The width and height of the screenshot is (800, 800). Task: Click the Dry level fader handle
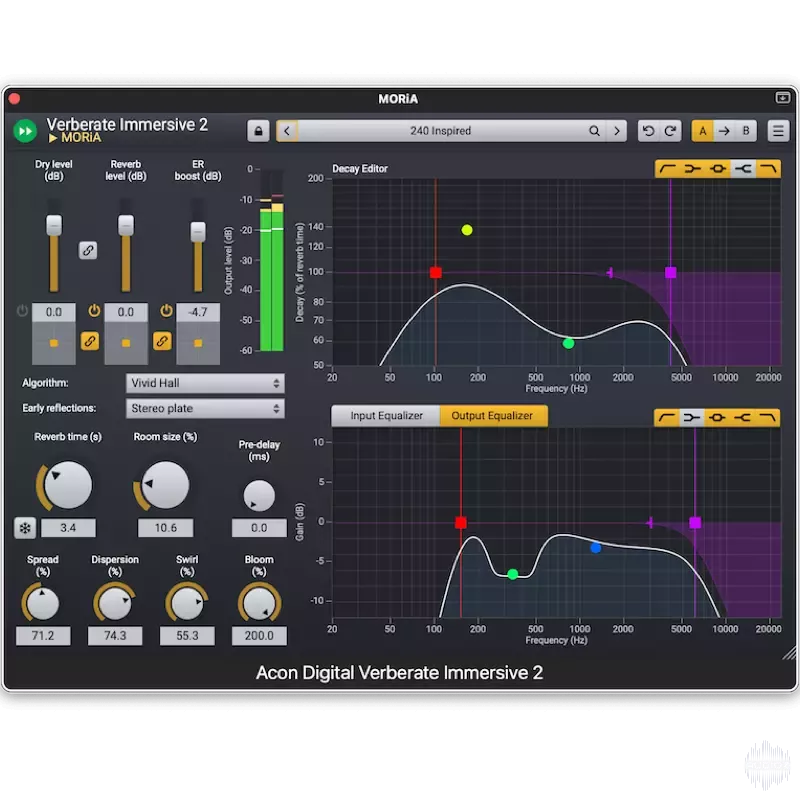(54, 225)
